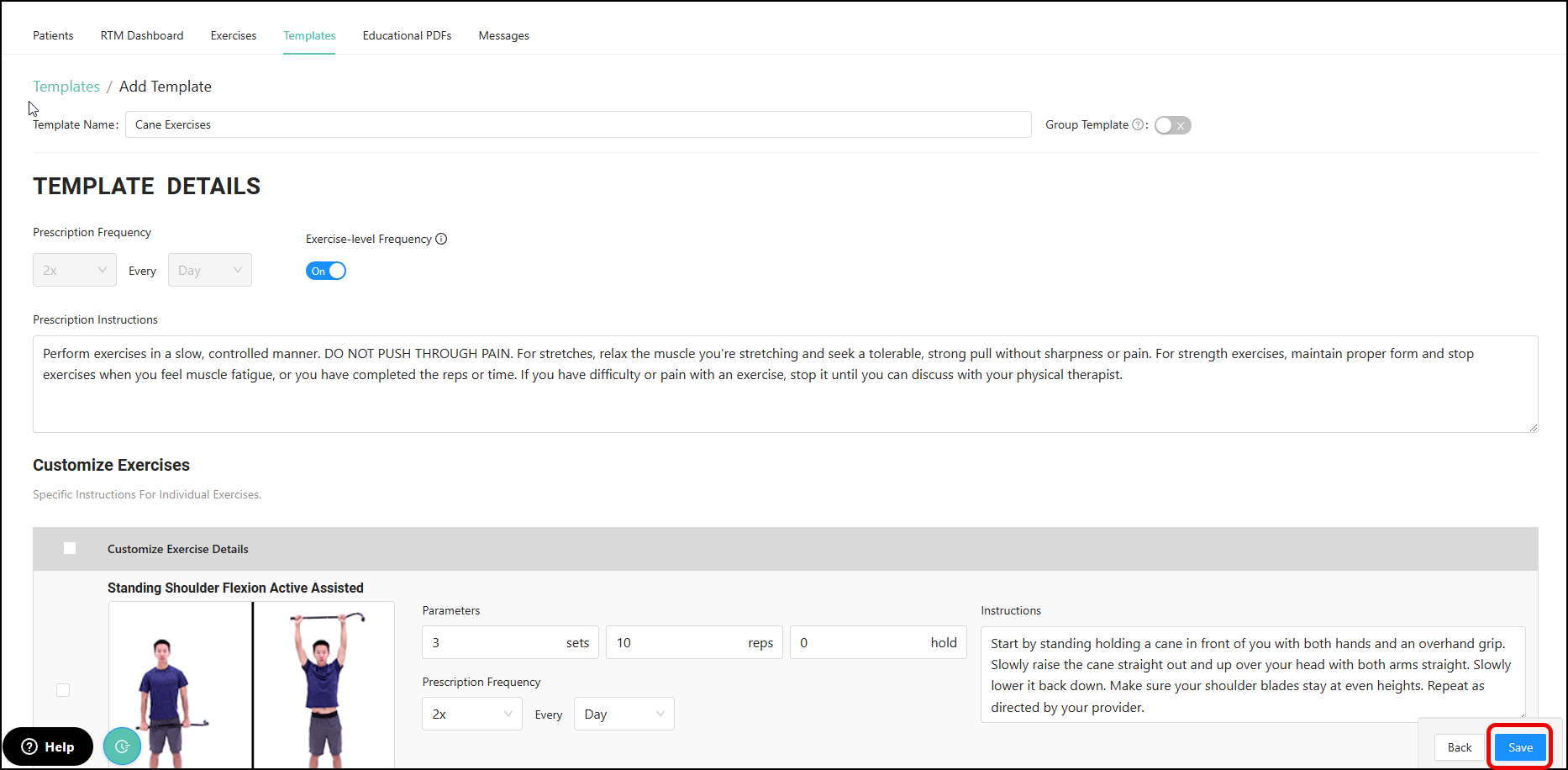Expand the exercise Day interval dropdown
This screenshot has width=1568, height=770.
pos(624,714)
